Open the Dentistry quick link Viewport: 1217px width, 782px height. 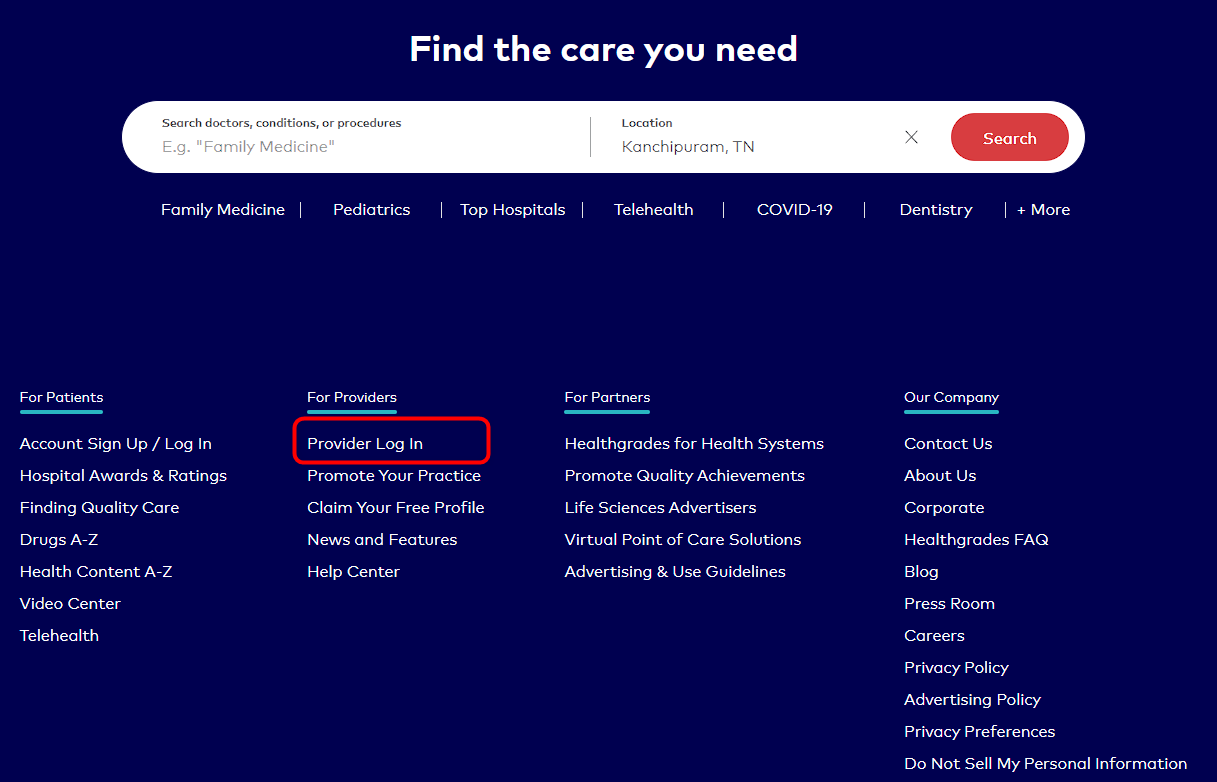[x=936, y=210]
